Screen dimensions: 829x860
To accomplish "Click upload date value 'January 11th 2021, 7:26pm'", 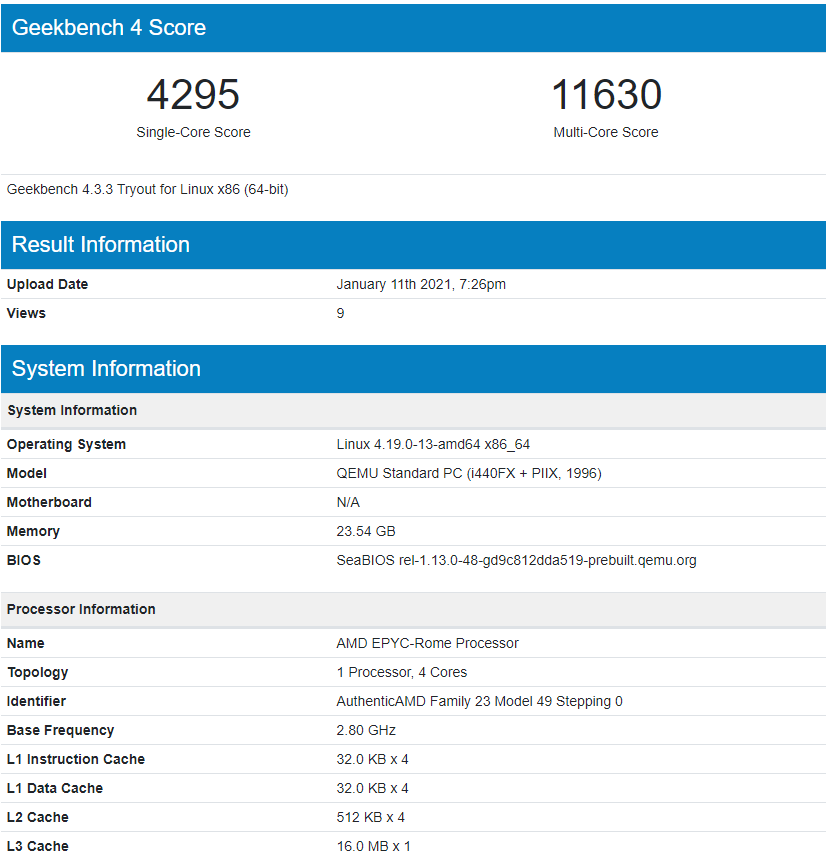I will point(421,284).
